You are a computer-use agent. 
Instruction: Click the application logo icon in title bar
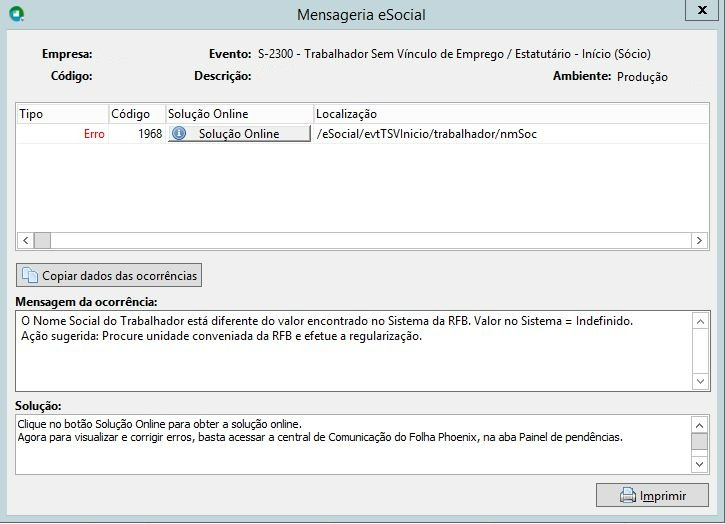(x=17, y=14)
